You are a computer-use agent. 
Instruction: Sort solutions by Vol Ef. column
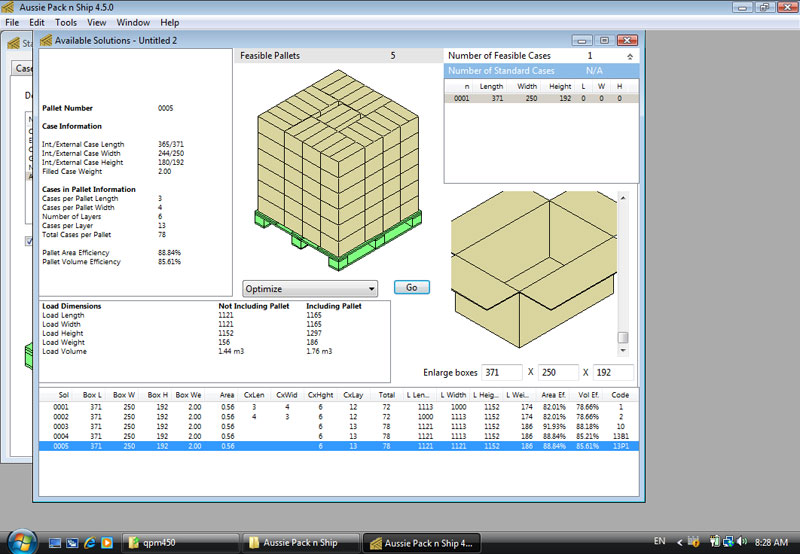point(587,395)
